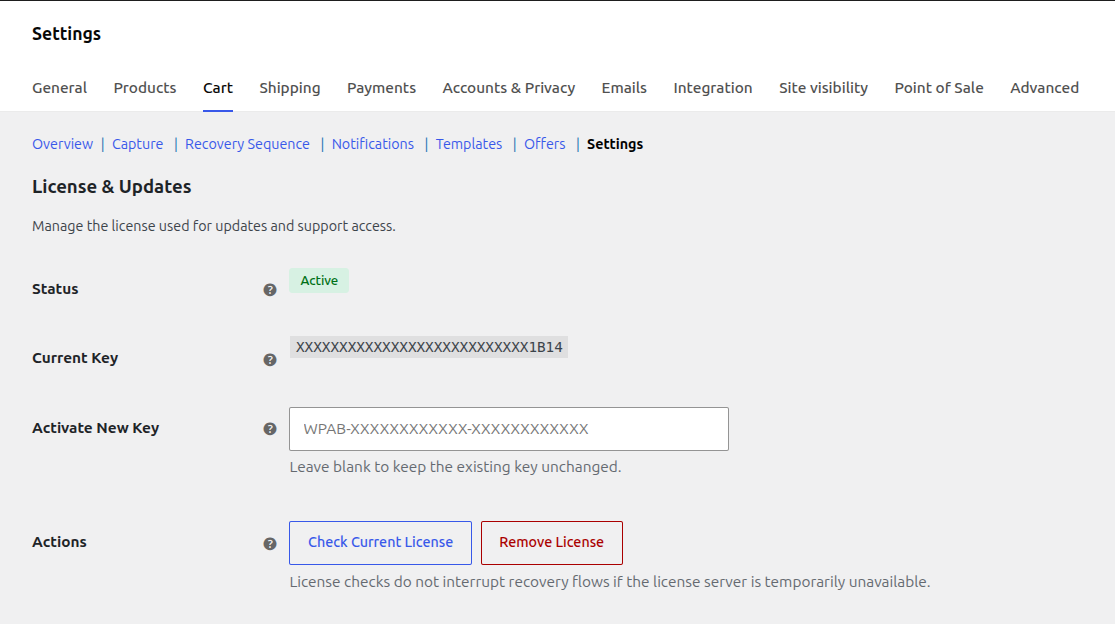
Task: Click the help icon beside Current Key
Action: click(x=270, y=360)
